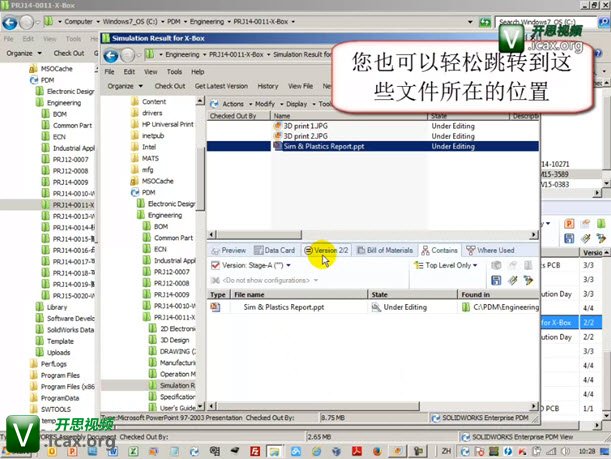Open Organize dropdown in the back window
This screenshot has height=459, width=611.
pyautogui.click(x=24, y=53)
